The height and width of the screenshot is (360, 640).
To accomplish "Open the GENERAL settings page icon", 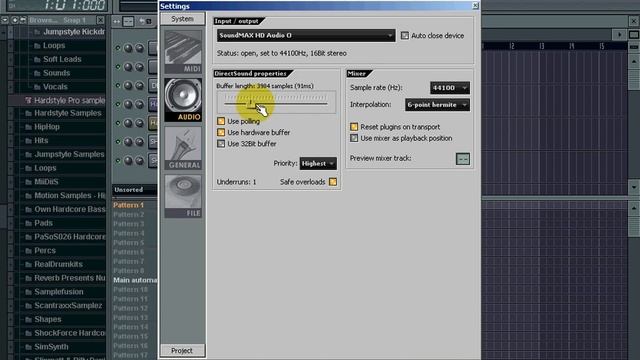I will pos(183,148).
